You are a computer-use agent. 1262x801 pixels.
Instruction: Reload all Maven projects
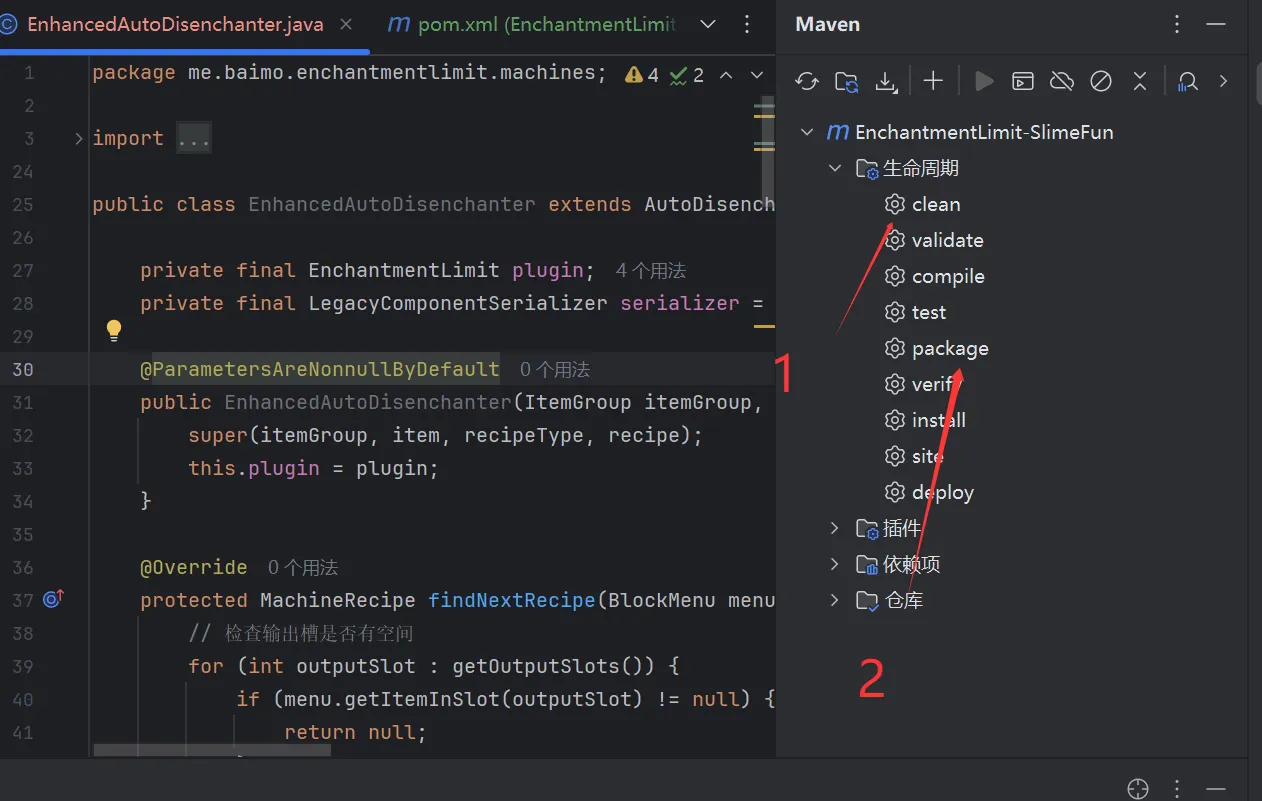807,82
